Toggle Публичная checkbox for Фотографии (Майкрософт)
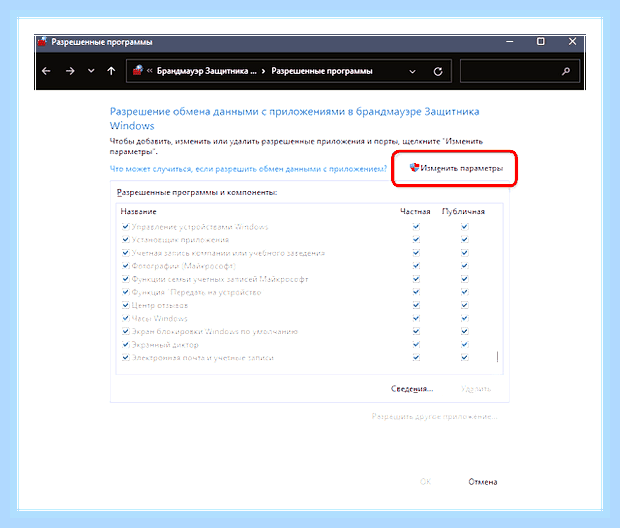Viewport: 620px width, 528px height. point(465,266)
